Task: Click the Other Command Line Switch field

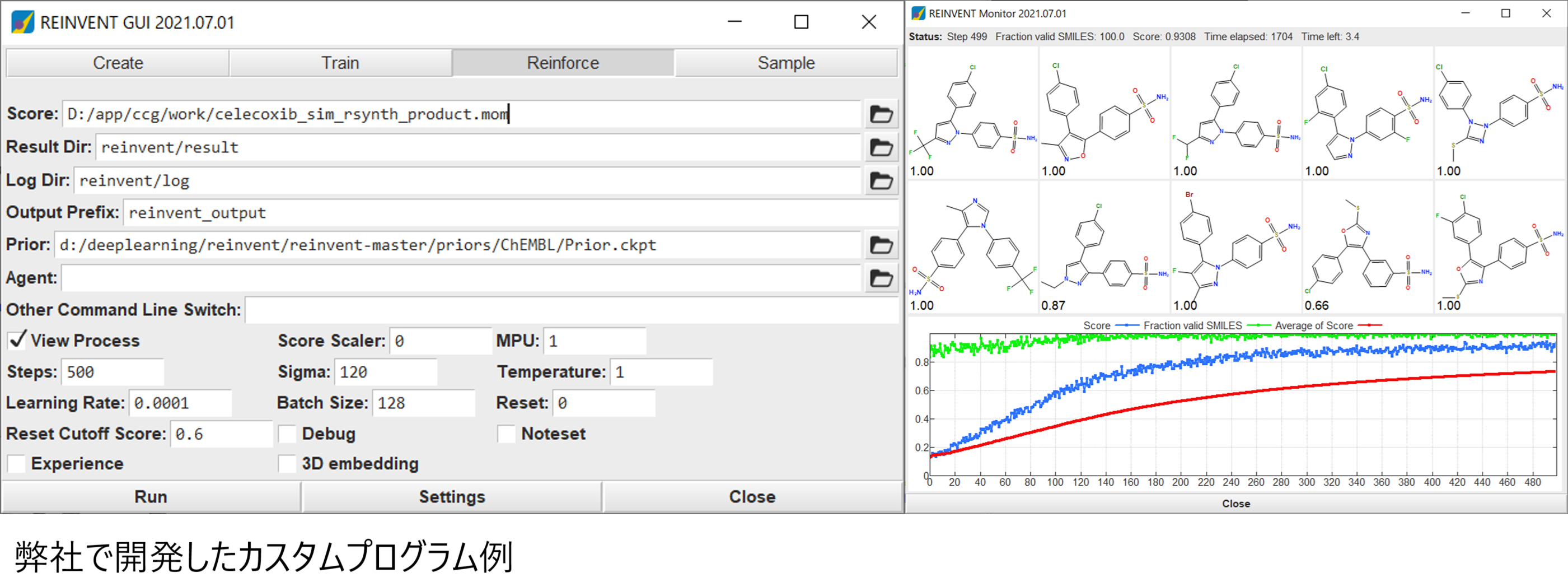Action: pos(572,310)
